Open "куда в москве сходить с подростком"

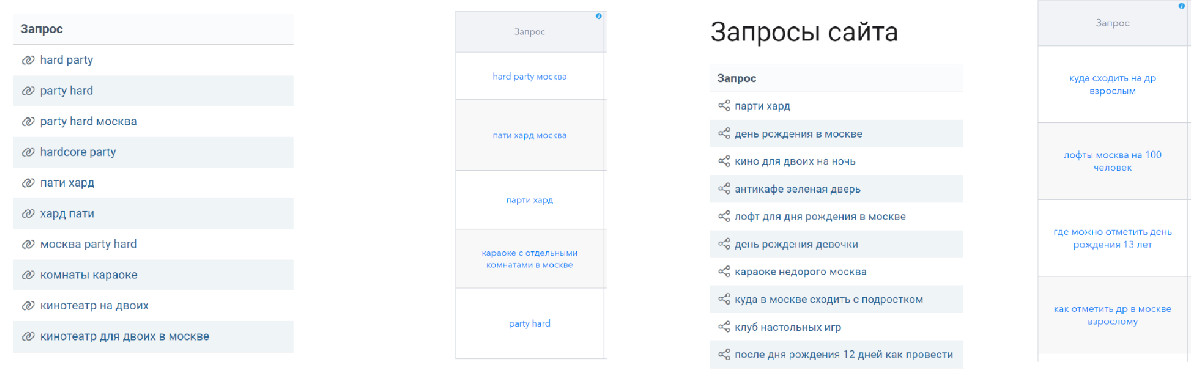pyautogui.click(x=829, y=299)
